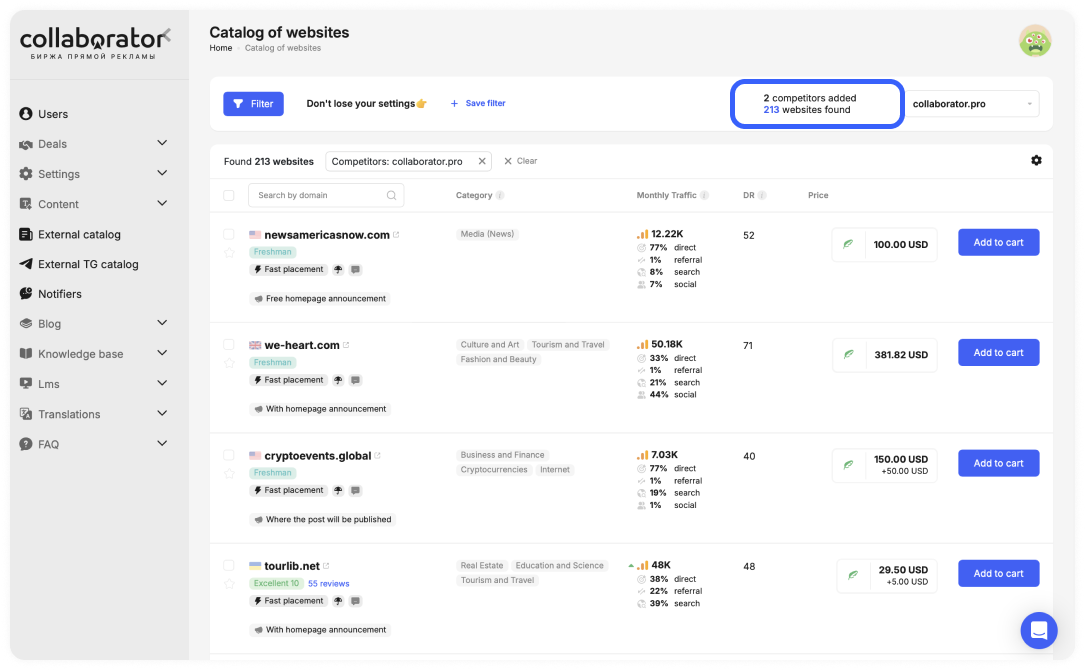The height and width of the screenshot is (670, 1085).
Task: Expand the Content menu chevron
Action: (162, 203)
